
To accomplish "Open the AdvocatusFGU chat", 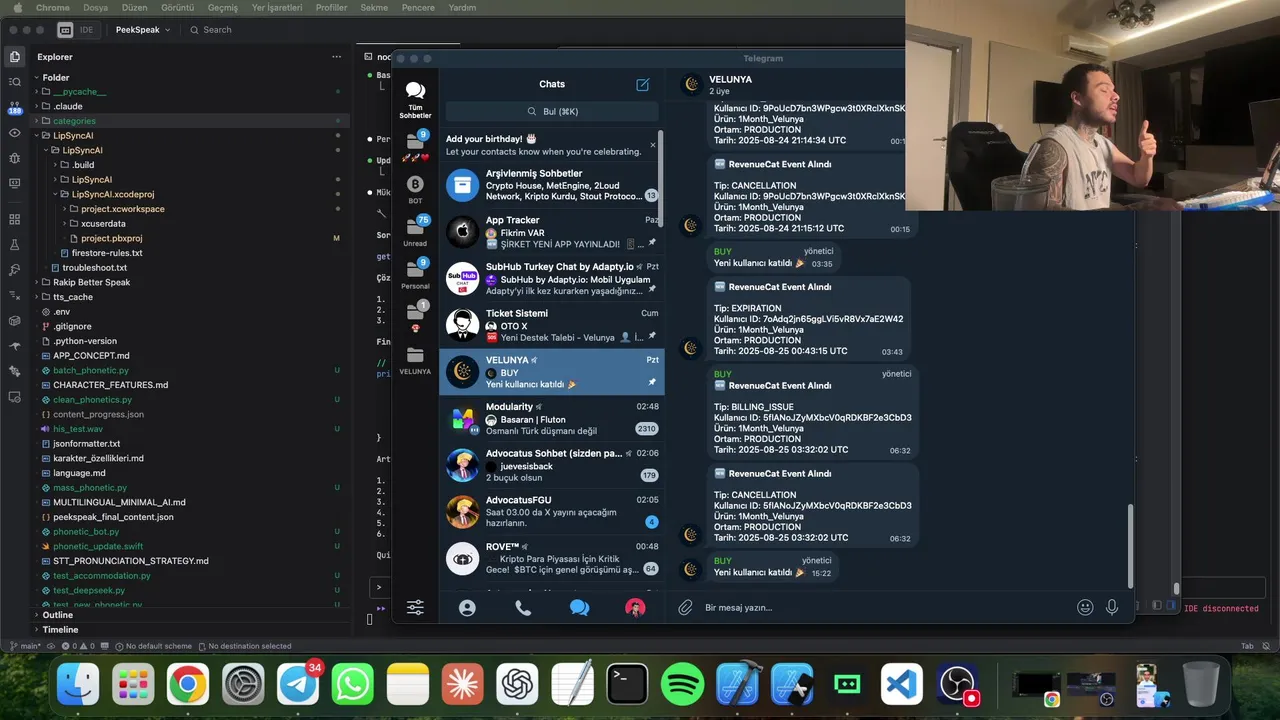I will [552, 512].
